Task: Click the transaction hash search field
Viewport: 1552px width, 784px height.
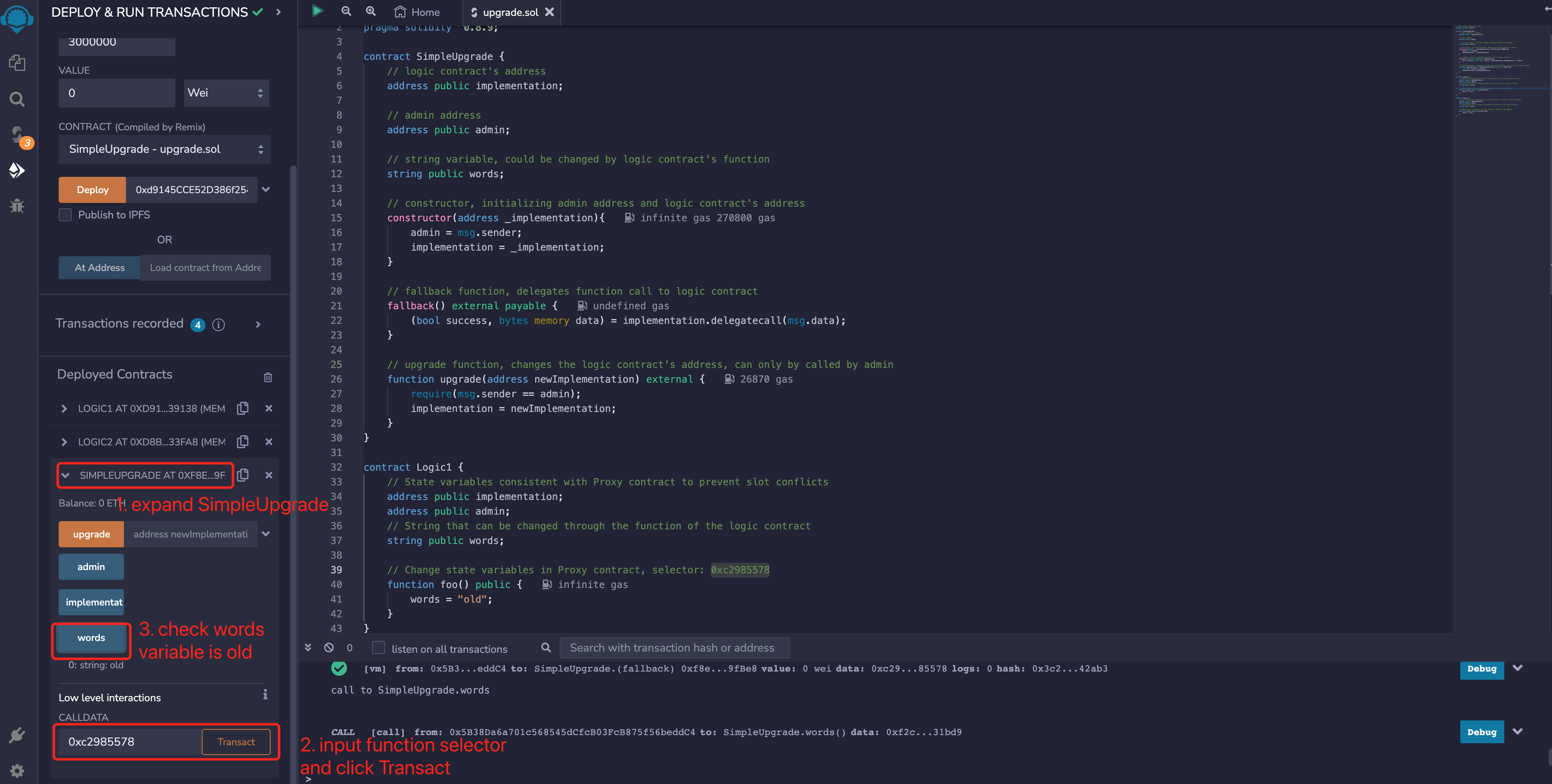Action: 674,647
